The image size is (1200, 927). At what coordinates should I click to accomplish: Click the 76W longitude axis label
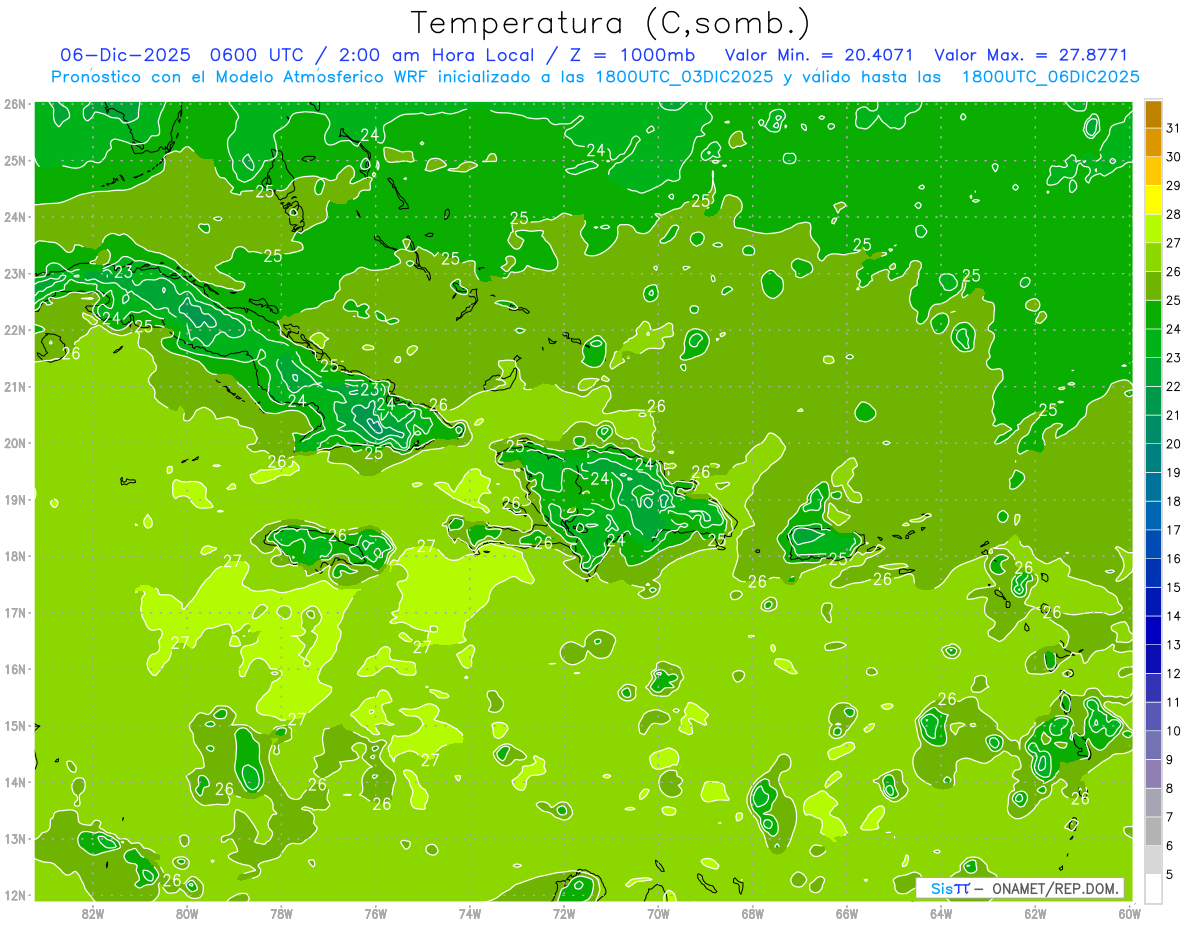(376, 913)
